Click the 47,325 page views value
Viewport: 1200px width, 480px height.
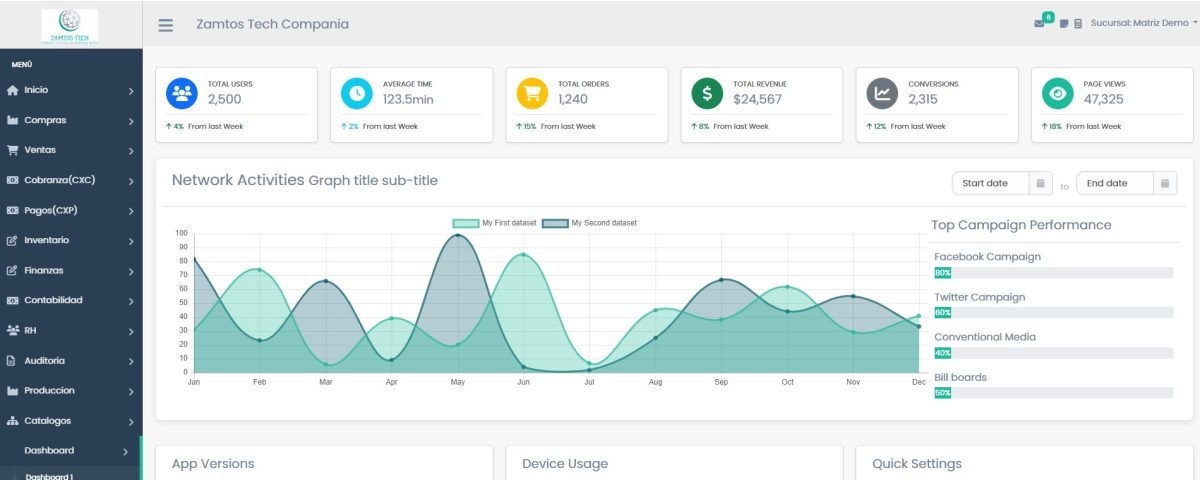pos(1104,99)
